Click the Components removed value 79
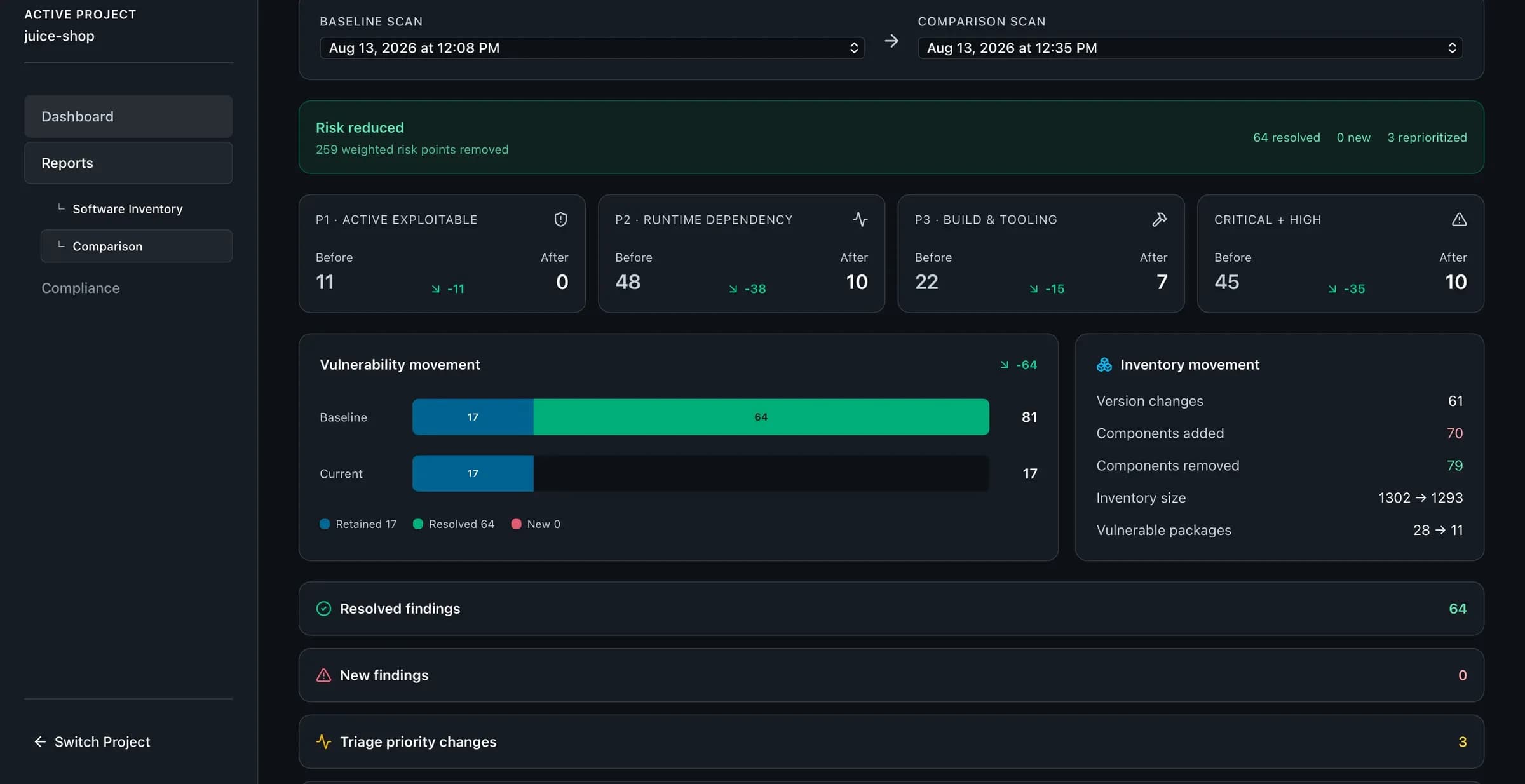 (1454, 466)
